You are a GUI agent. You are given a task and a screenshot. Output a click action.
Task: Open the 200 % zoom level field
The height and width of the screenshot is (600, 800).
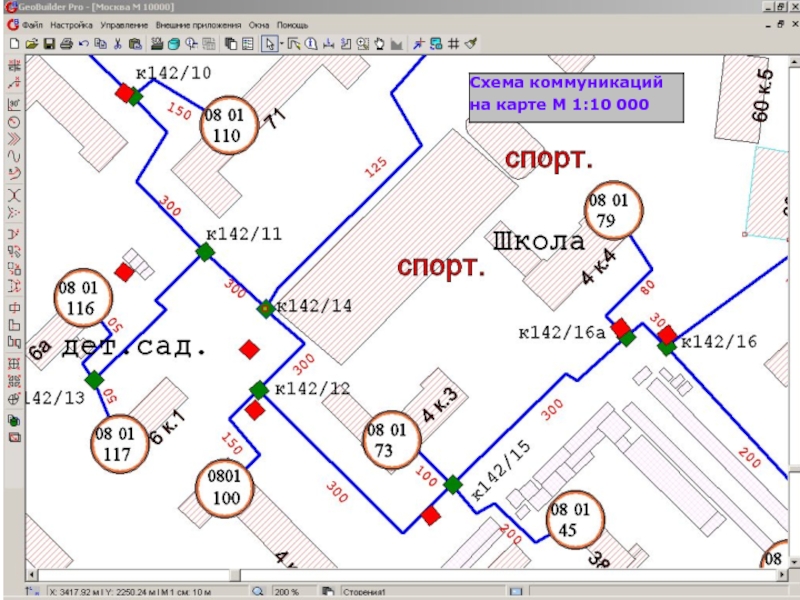[x=290, y=591]
